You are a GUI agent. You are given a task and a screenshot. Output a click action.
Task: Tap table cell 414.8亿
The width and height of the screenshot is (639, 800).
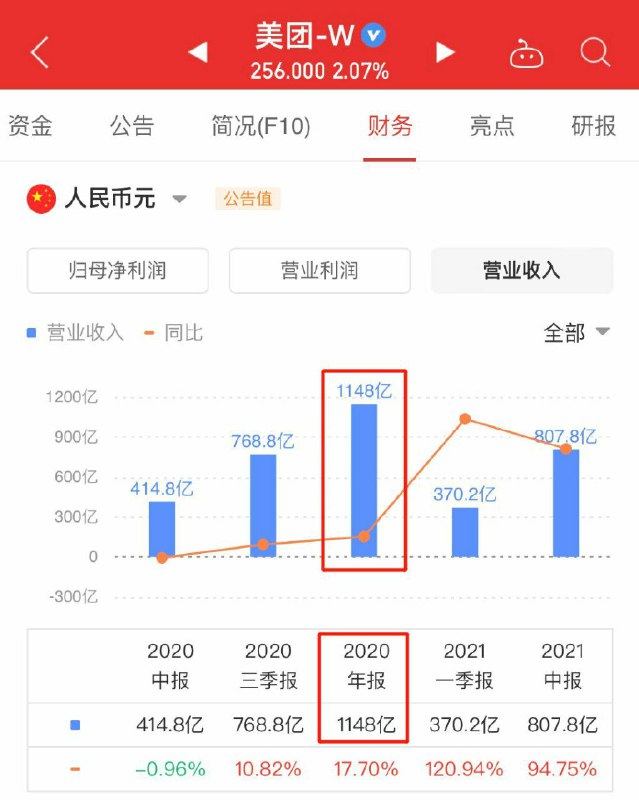click(170, 724)
